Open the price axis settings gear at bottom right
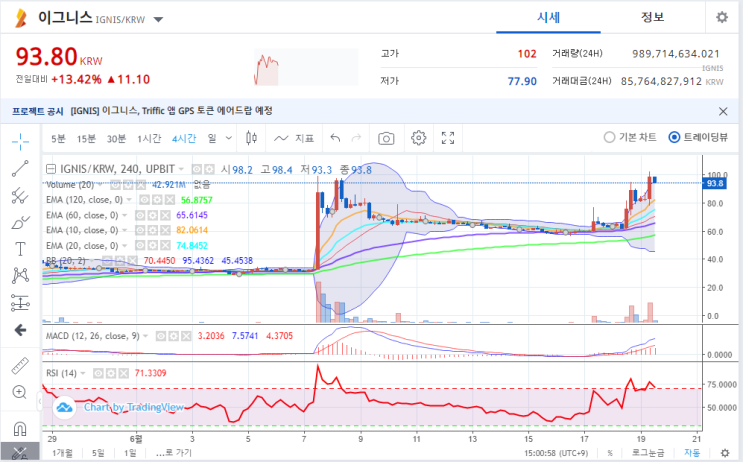 (x=725, y=453)
